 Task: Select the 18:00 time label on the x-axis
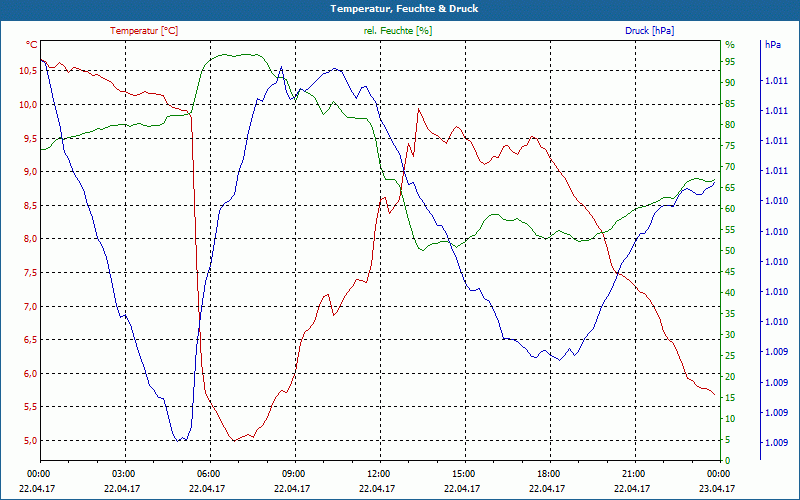(548, 474)
